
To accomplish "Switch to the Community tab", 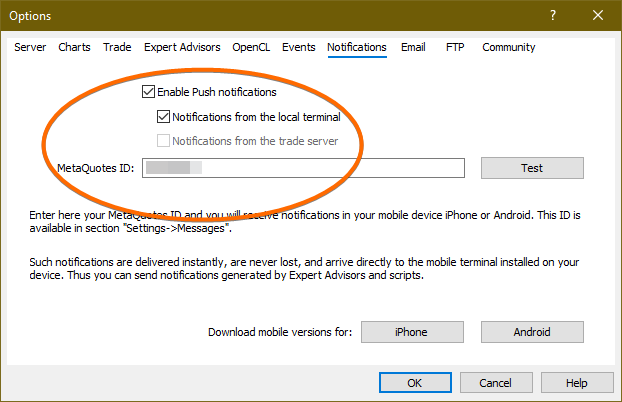I will [508, 47].
